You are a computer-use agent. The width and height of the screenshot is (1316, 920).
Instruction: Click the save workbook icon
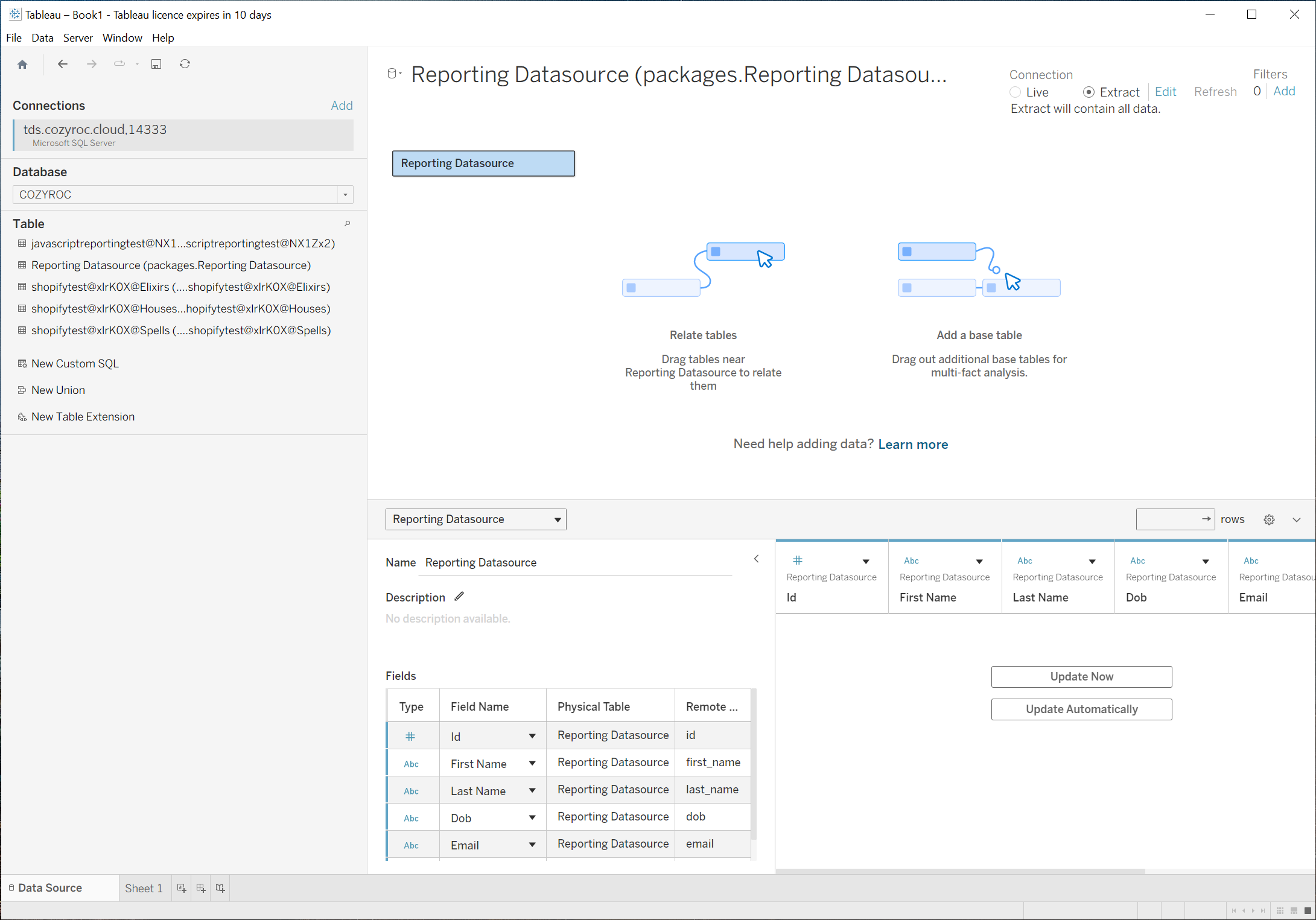coord(156,64)
